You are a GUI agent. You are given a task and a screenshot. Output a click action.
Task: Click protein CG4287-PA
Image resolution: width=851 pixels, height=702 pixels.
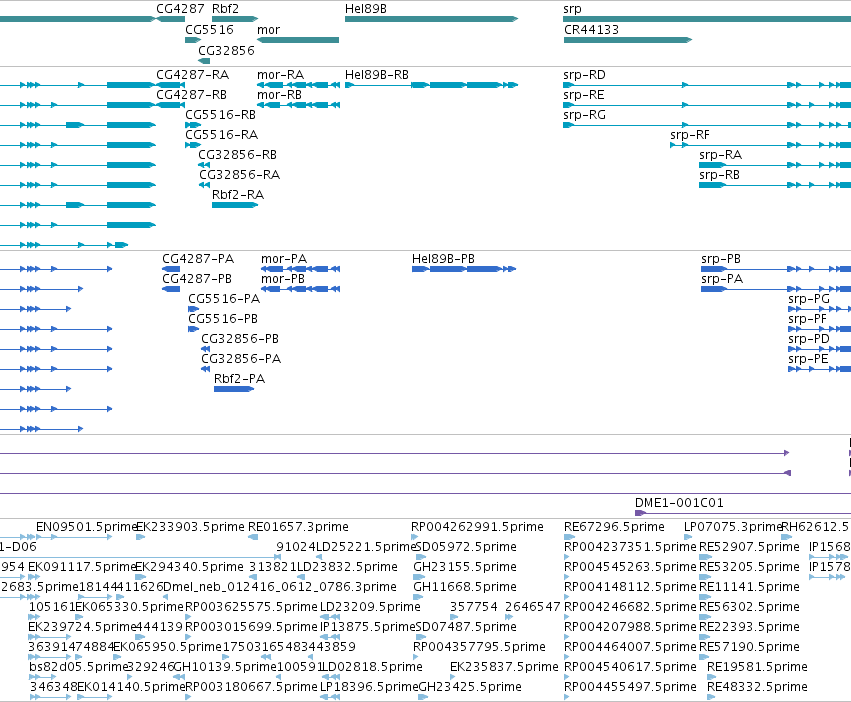[x=171, y=269]
